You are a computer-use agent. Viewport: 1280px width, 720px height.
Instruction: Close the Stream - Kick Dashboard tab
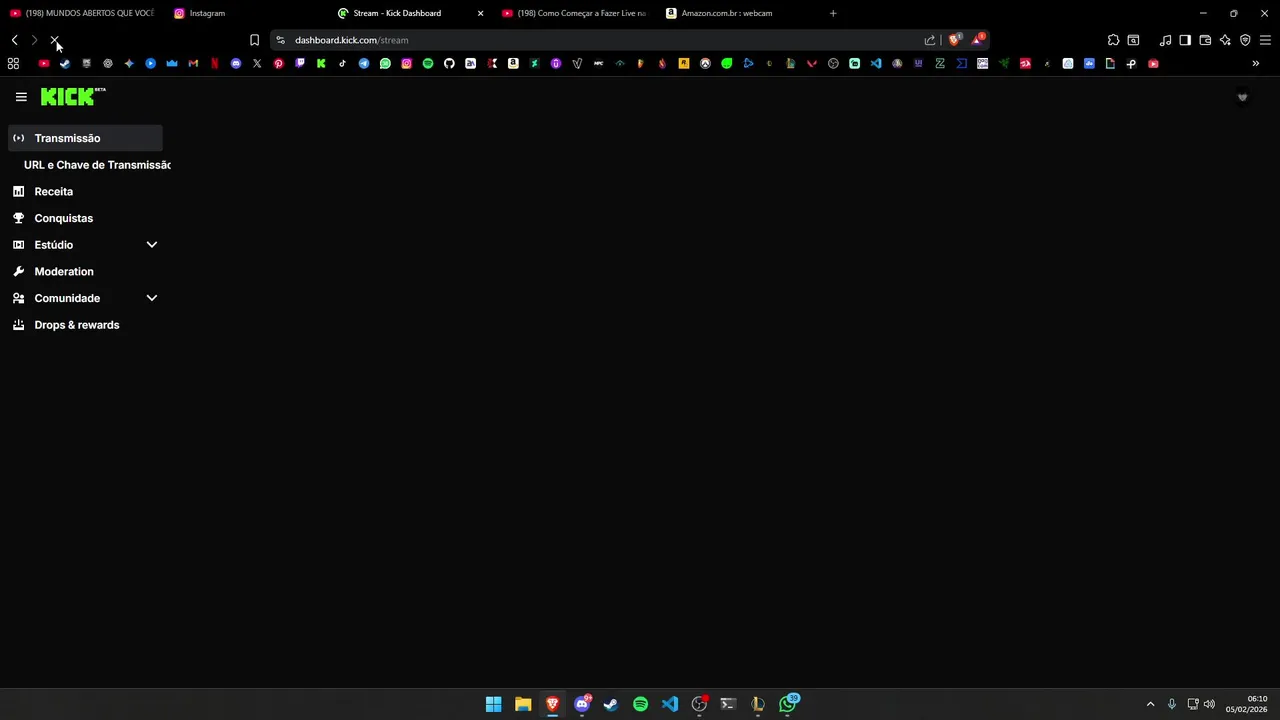pyautogui.click(x=480, y=13)
